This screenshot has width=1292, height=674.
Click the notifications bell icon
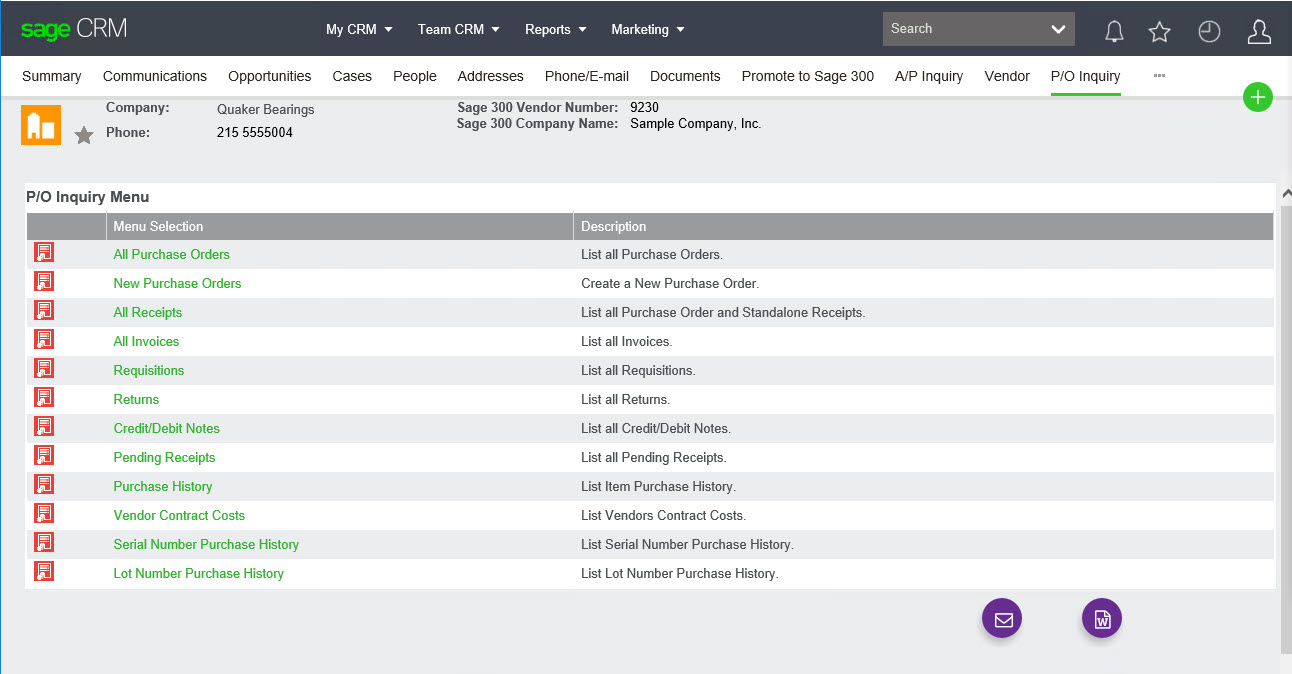coord(1114,31)
